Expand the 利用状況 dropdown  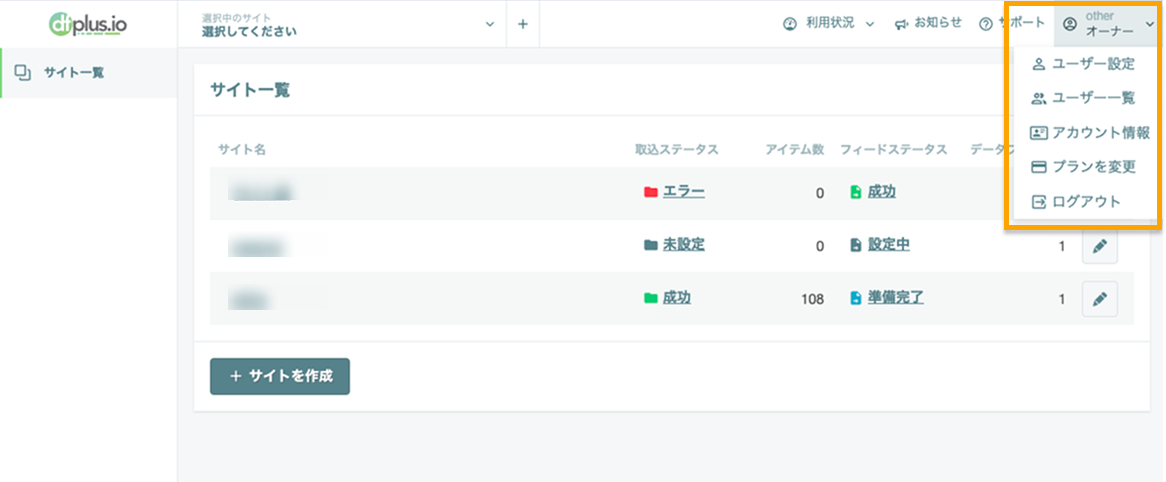pos(828,24)
